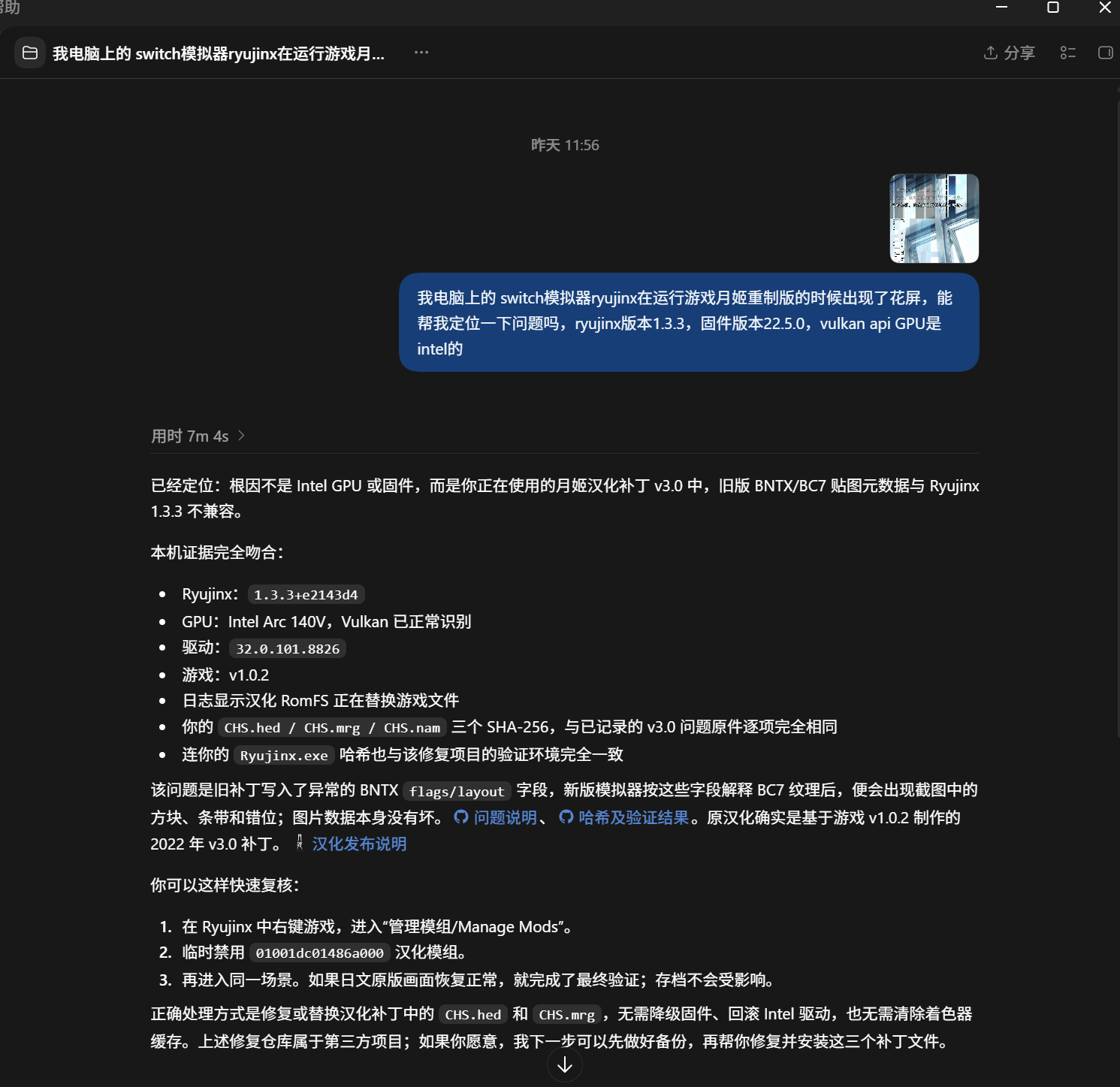This screenshot has height=1087, width=1120.
Task: Click the 昨天 11:56 timestamp
Action: [x=565, y=145]
